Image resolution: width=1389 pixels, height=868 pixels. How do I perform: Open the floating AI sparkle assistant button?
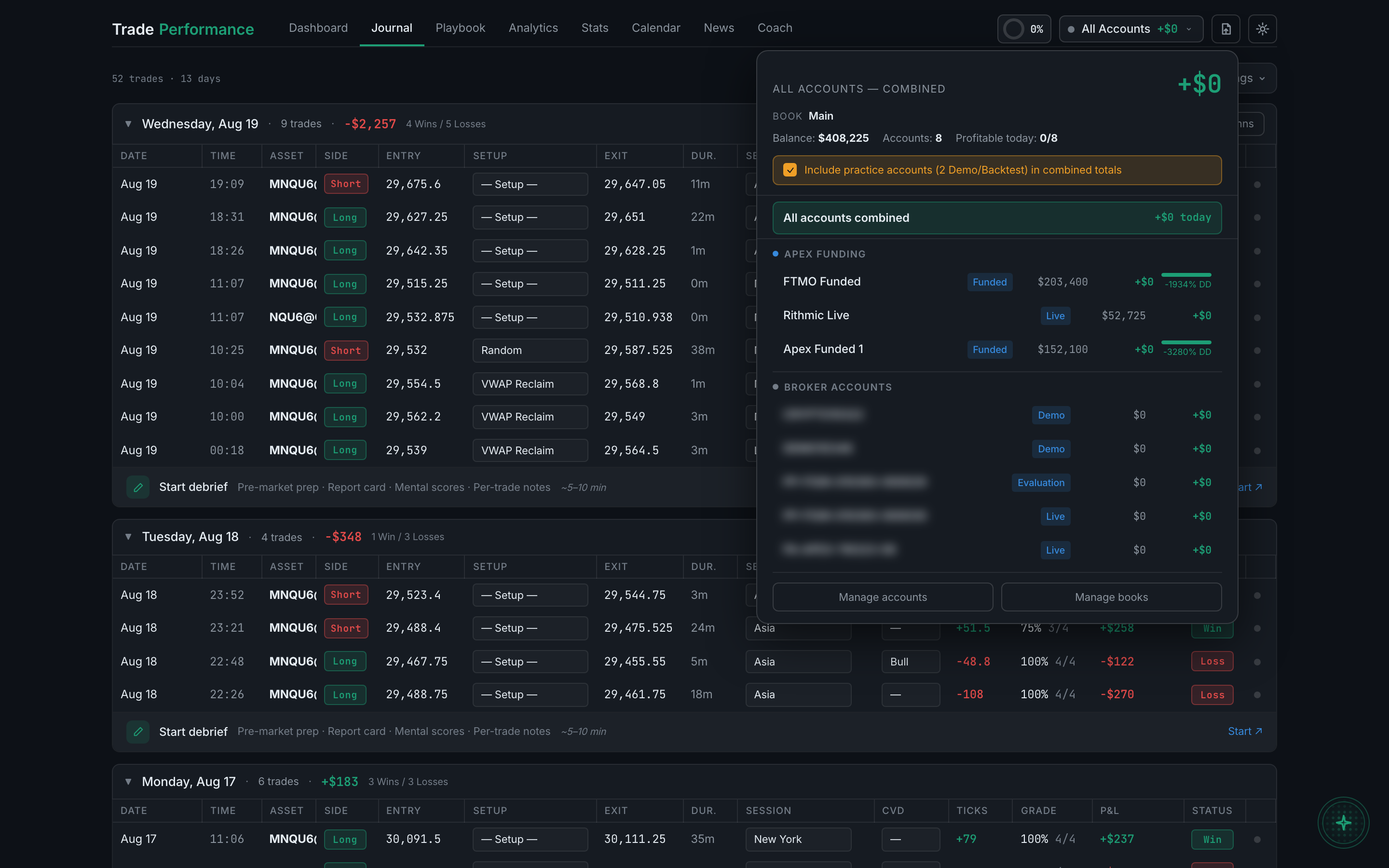[x=1343, y=823]
